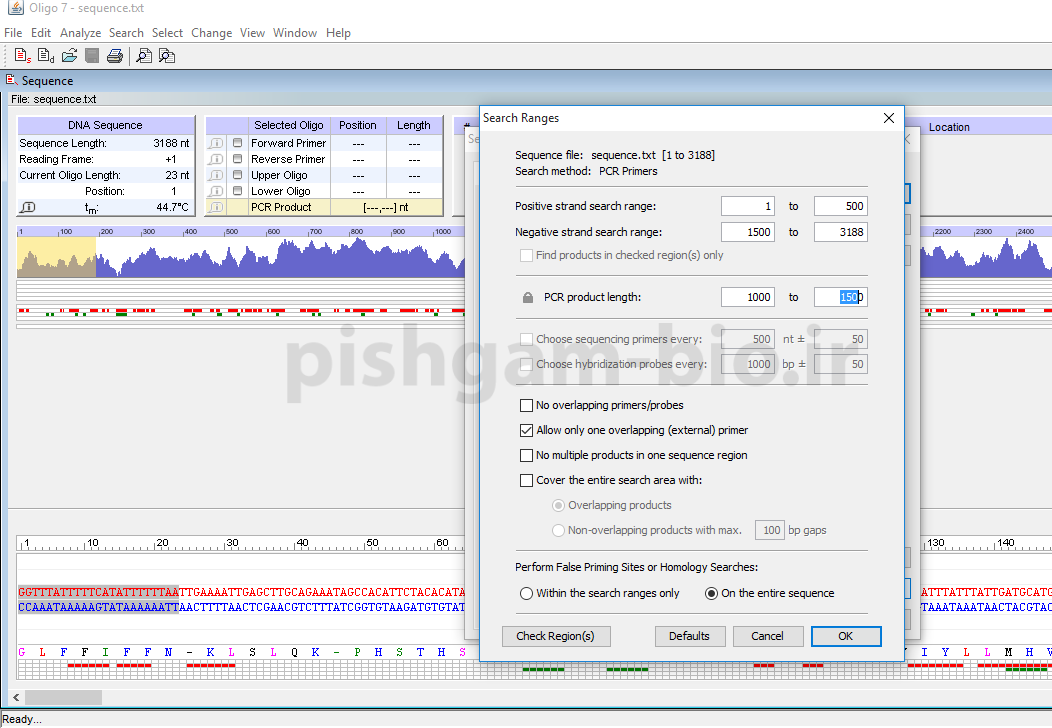
Task: Open the Search menu in menu bar
Action: [x=126, y=33]
